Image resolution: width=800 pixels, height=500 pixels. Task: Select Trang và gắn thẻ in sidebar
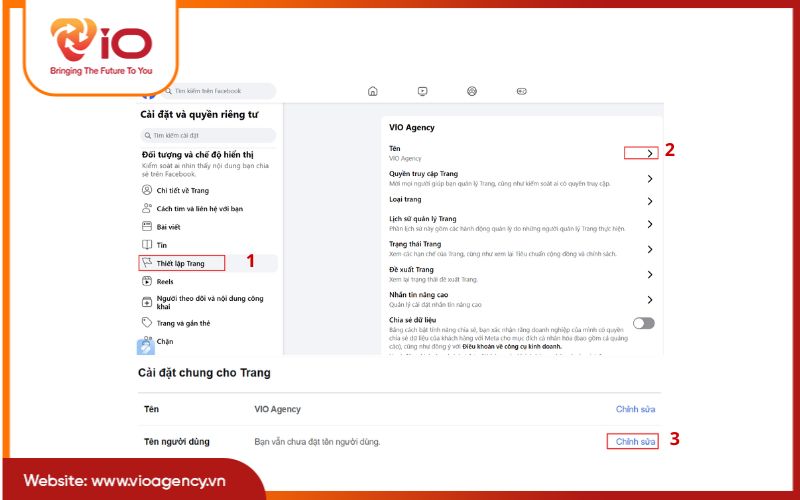coord(183,323)
